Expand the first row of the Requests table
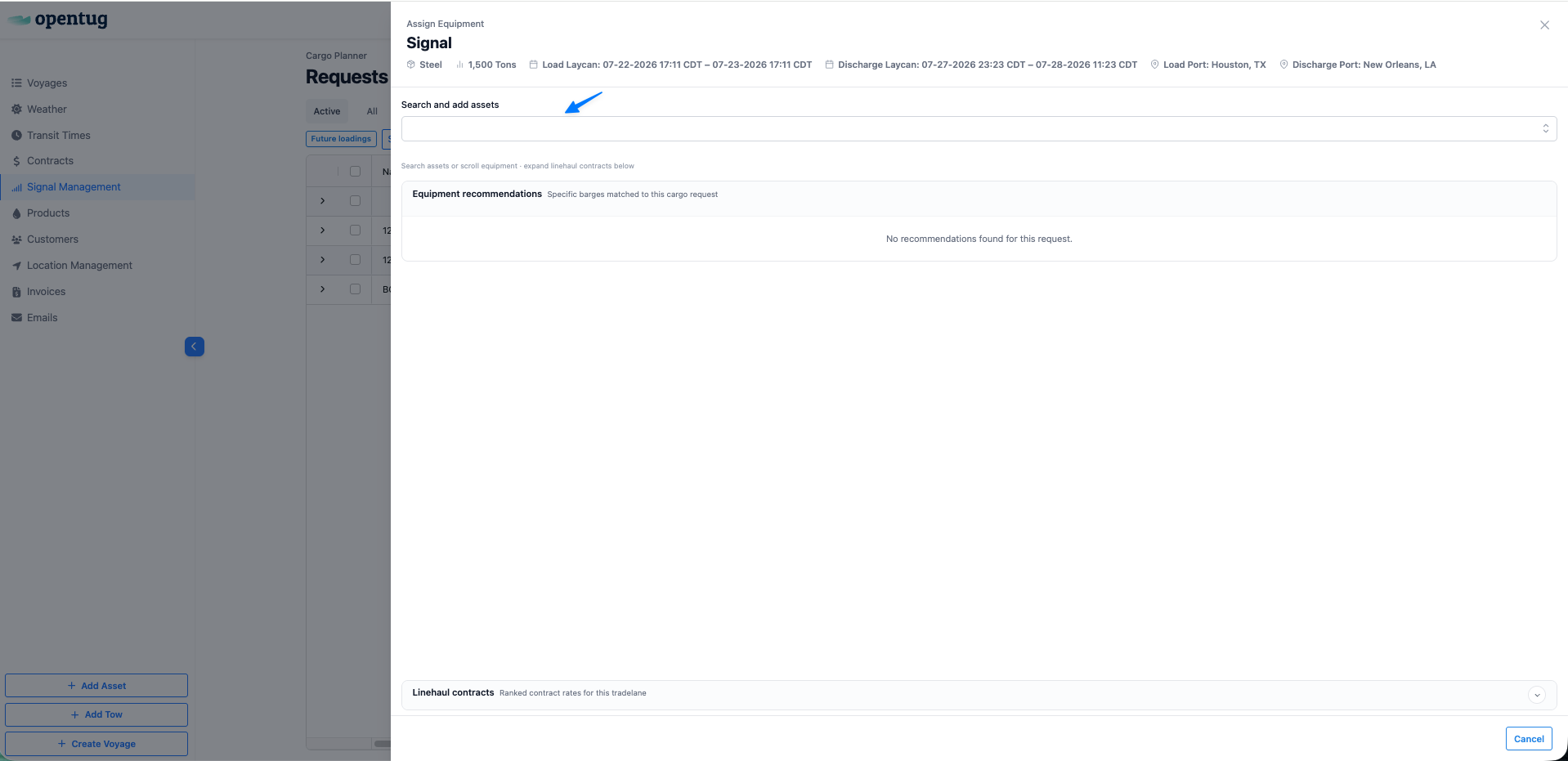The image size is (1568, 761). (x=323, y=201)
